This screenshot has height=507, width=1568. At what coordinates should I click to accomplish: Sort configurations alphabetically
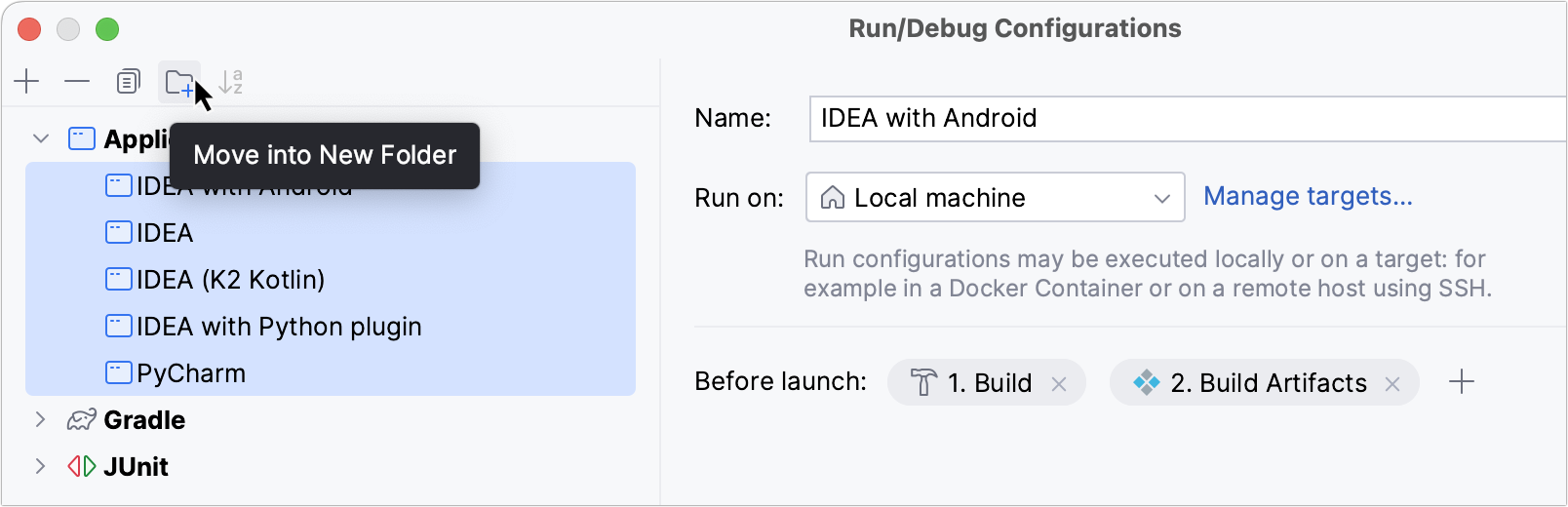tap(231, 82)
